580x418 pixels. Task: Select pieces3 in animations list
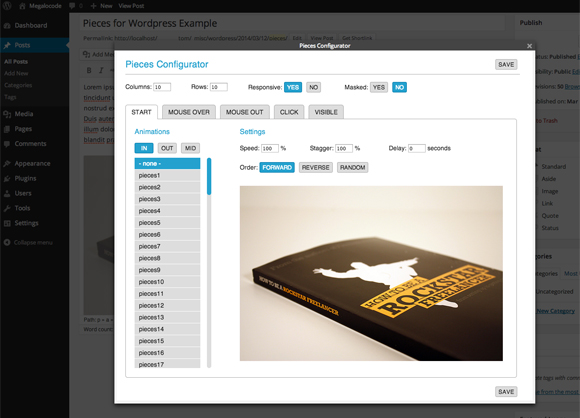click(x=167, y=199)
